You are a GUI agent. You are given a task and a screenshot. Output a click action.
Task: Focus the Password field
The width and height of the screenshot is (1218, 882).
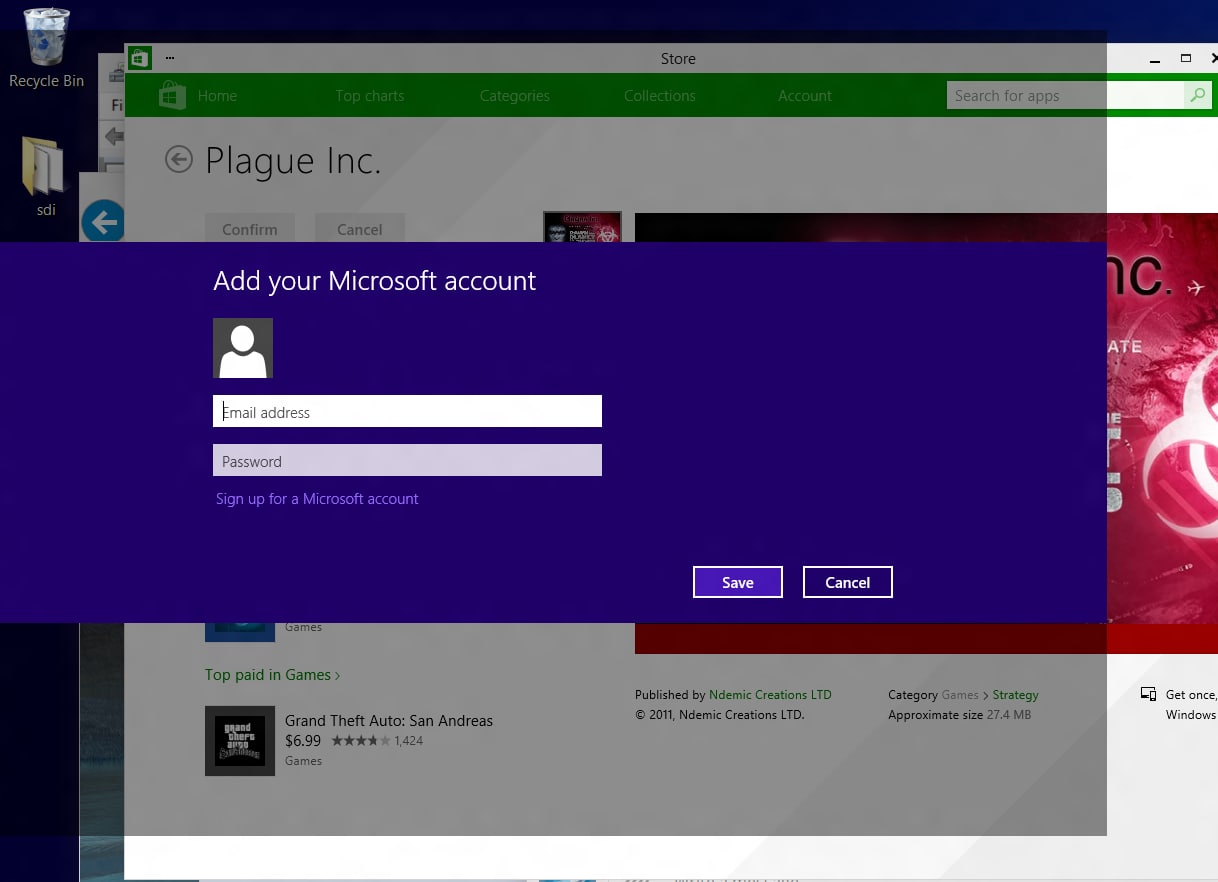tap(407, 460)
